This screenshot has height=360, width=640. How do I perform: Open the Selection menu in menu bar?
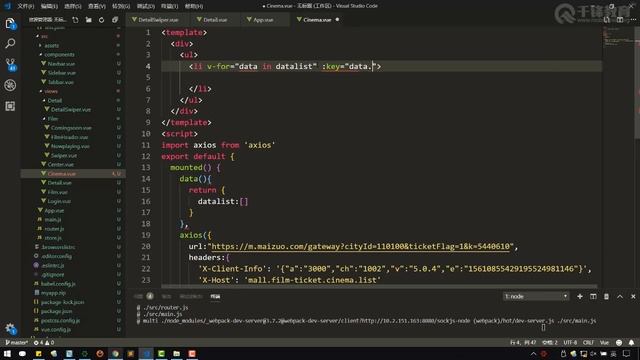pos(73,6)
